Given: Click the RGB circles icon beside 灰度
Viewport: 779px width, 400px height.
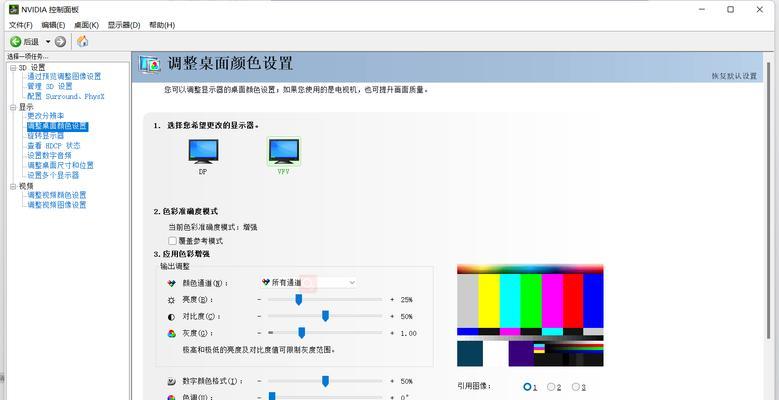Looking at the screenshot, I should (171, 333).
